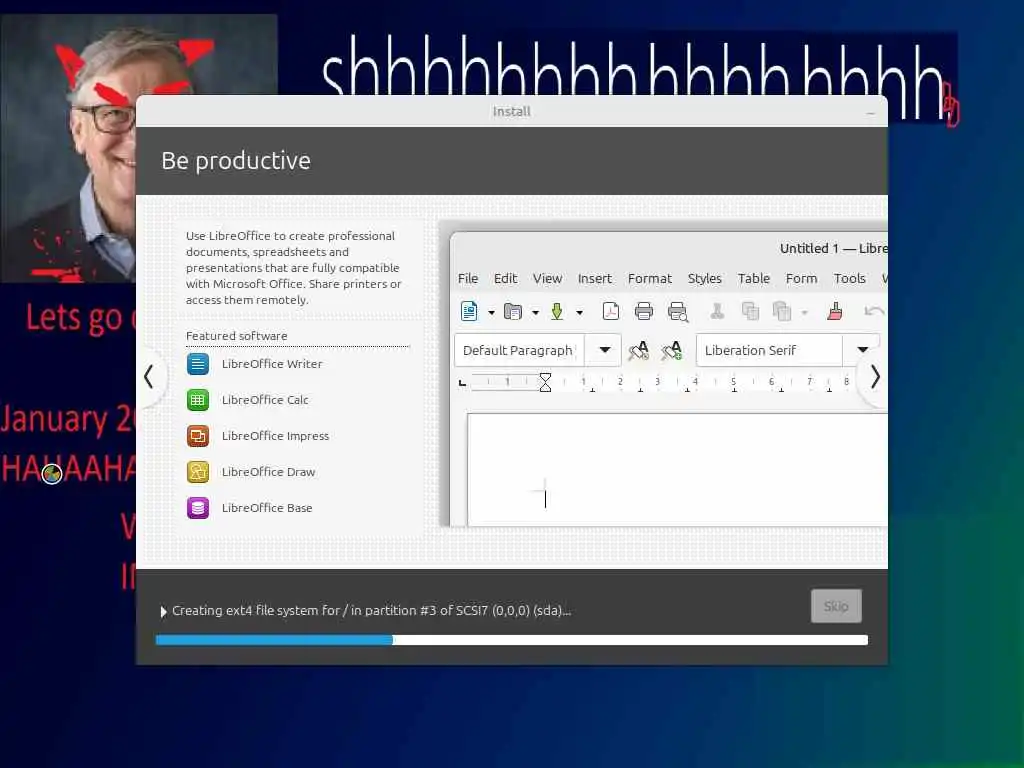The height and width of the screenshot is (768, 1024).
Task: Click the LibreOffice Base icon
Action: (198, 507)
